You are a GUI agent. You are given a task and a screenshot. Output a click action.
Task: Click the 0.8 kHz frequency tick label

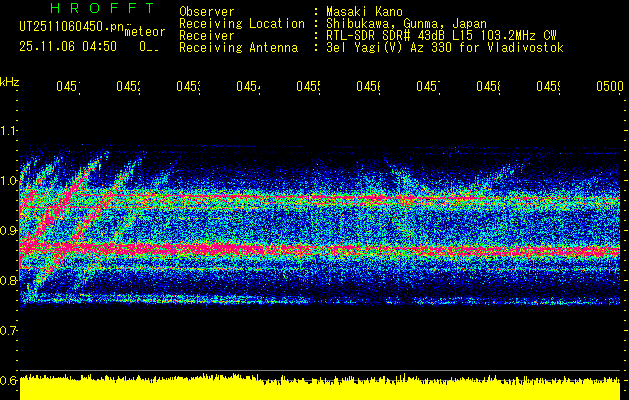coord(8,280)
